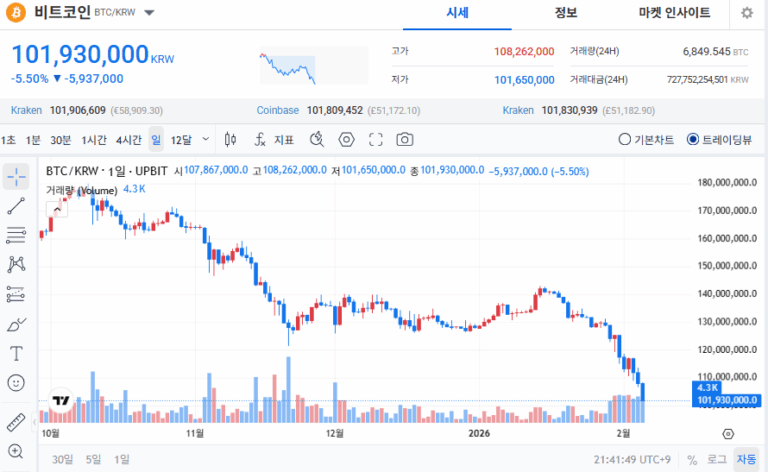
Task: Toggle fullscreen chart mode
Action: 376,140
